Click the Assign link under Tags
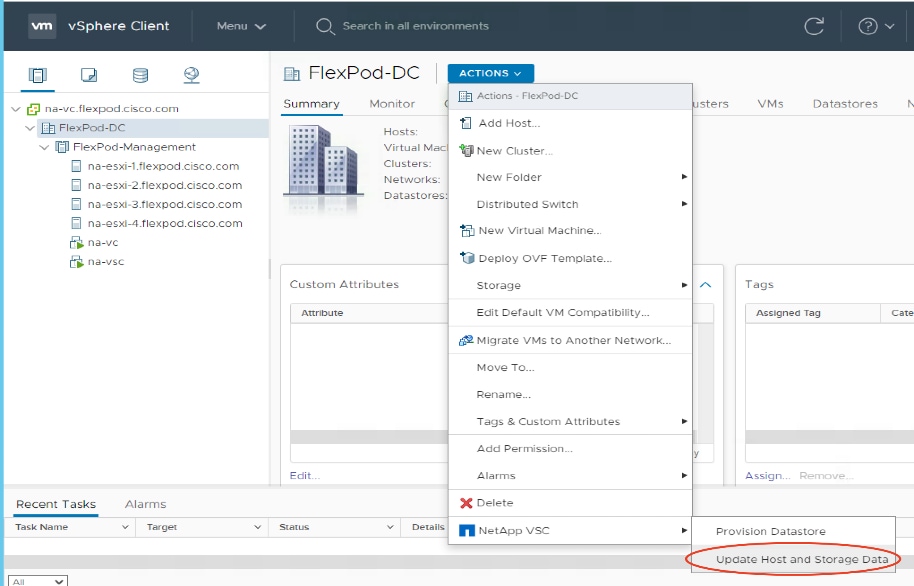The image size is (914, 586). tap(768, 476)
